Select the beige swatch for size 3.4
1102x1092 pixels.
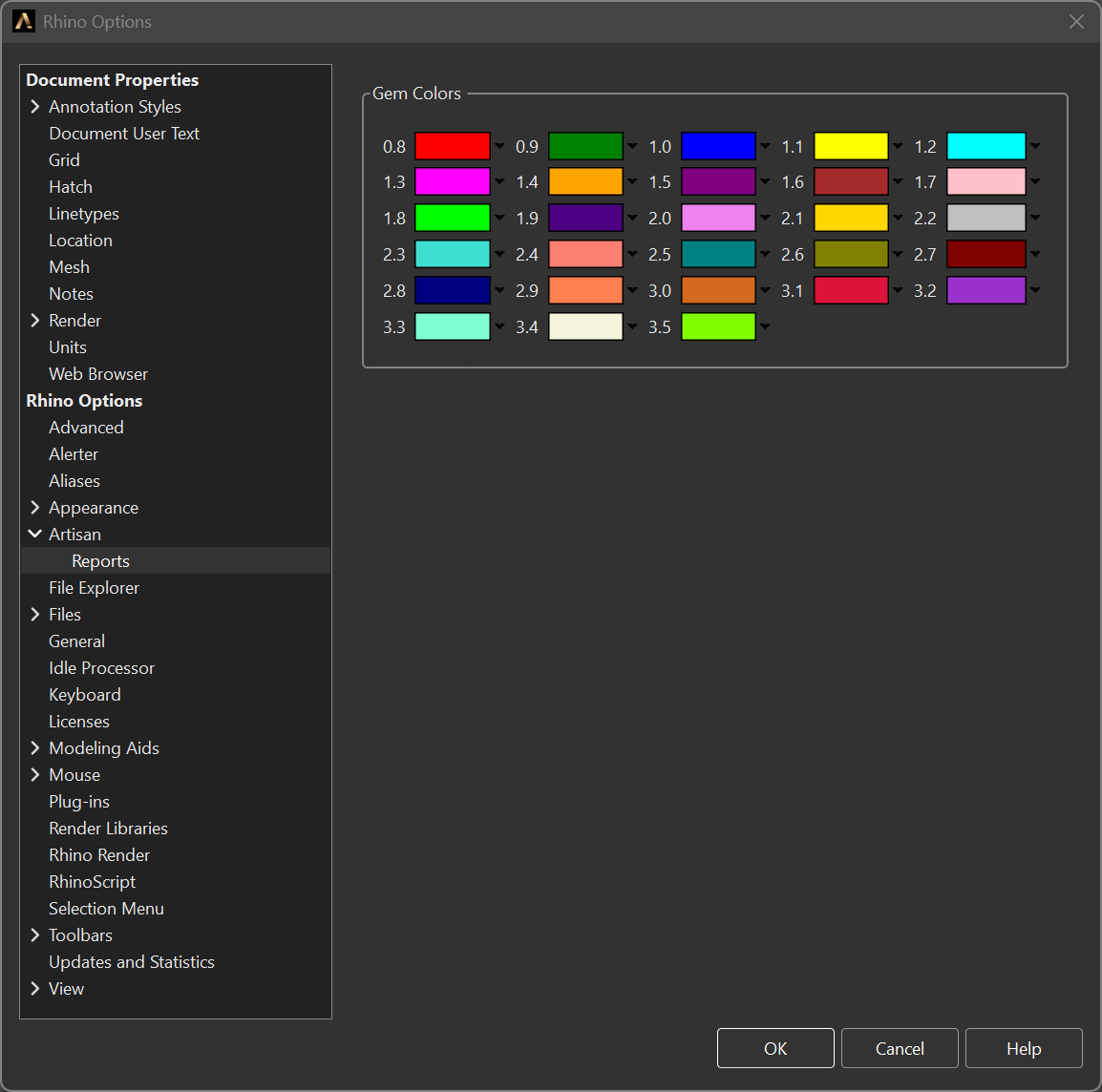coord(585,326)
